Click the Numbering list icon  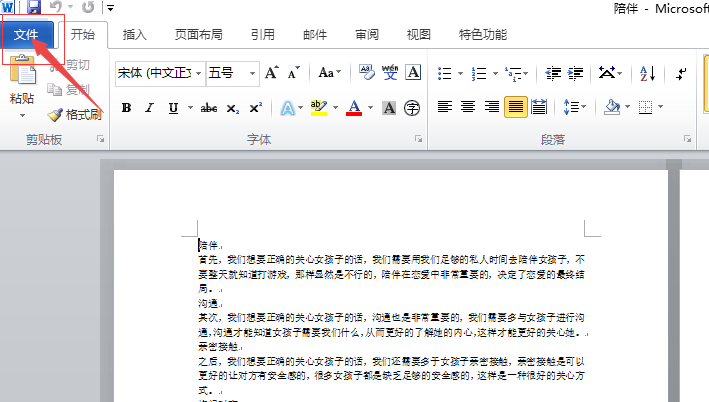[479, 73]
